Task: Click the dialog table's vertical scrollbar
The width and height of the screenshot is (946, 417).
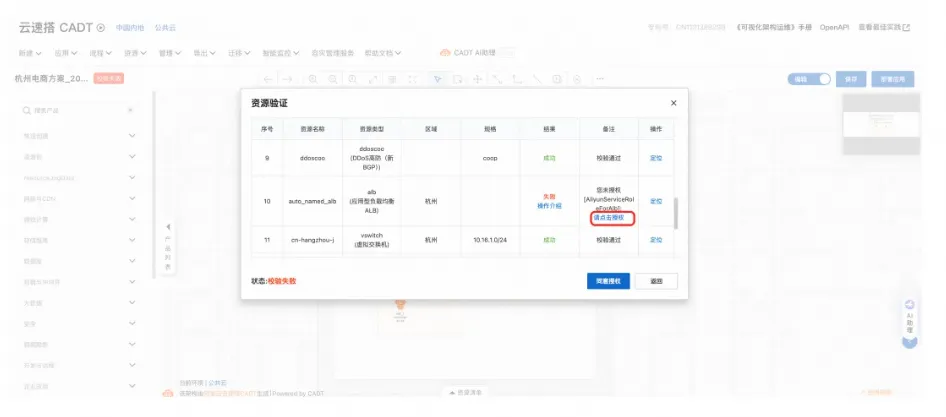Action: point(676,212)
